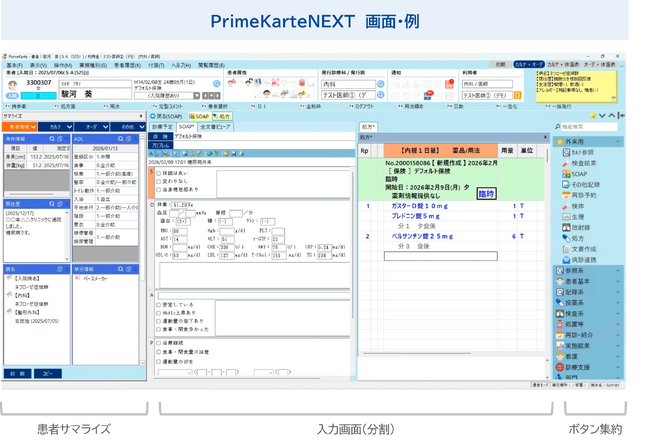
Task: Click the yellow SOAP toolbar button
Action: (199, 116)
